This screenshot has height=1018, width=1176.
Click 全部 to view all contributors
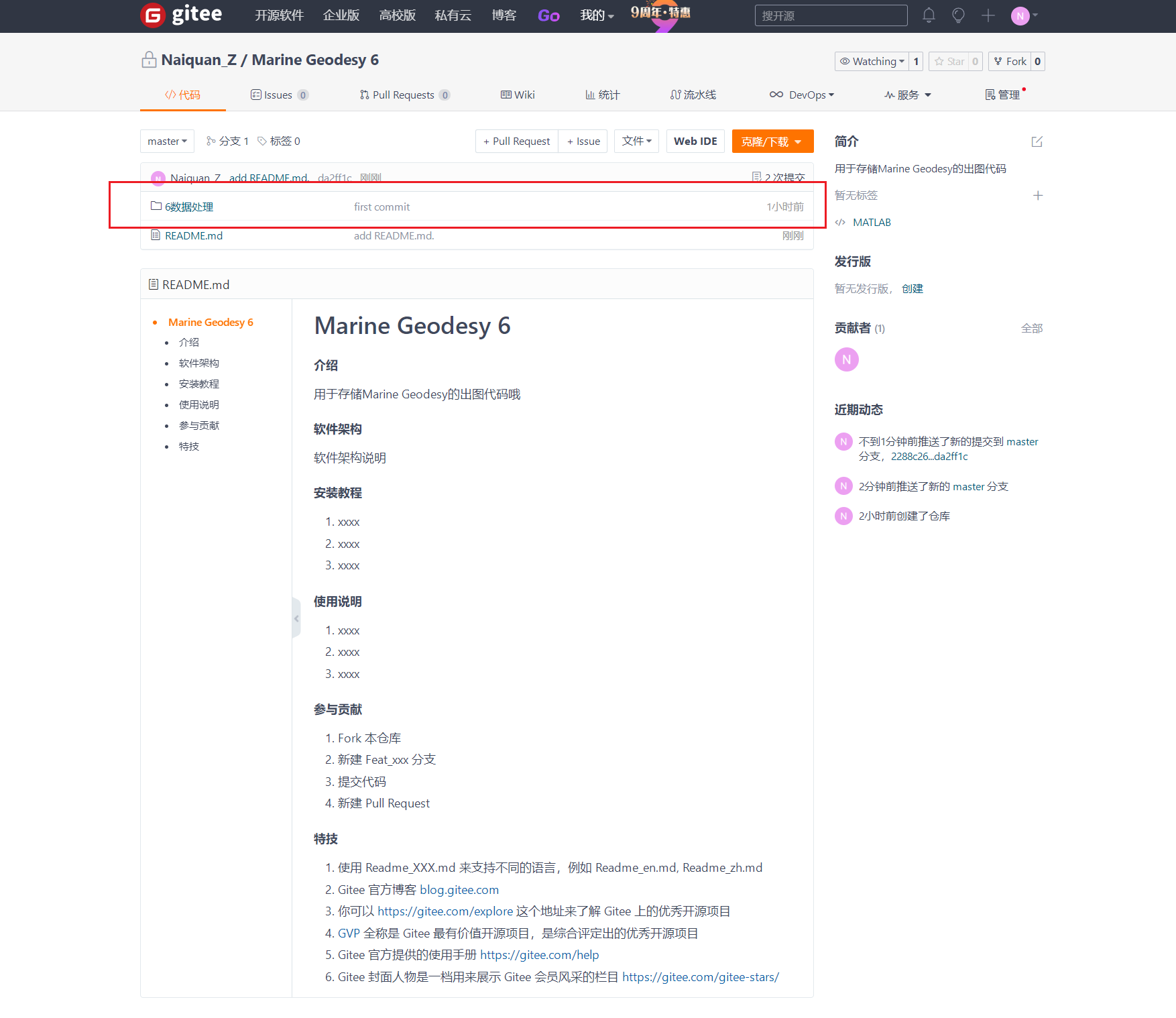pyautogui.click(x=1032, y=328)
